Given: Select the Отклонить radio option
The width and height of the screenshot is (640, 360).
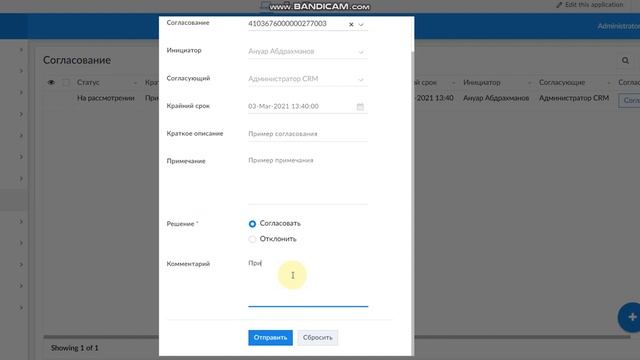Looking at the screenshot, I should [x=252, y=239].
